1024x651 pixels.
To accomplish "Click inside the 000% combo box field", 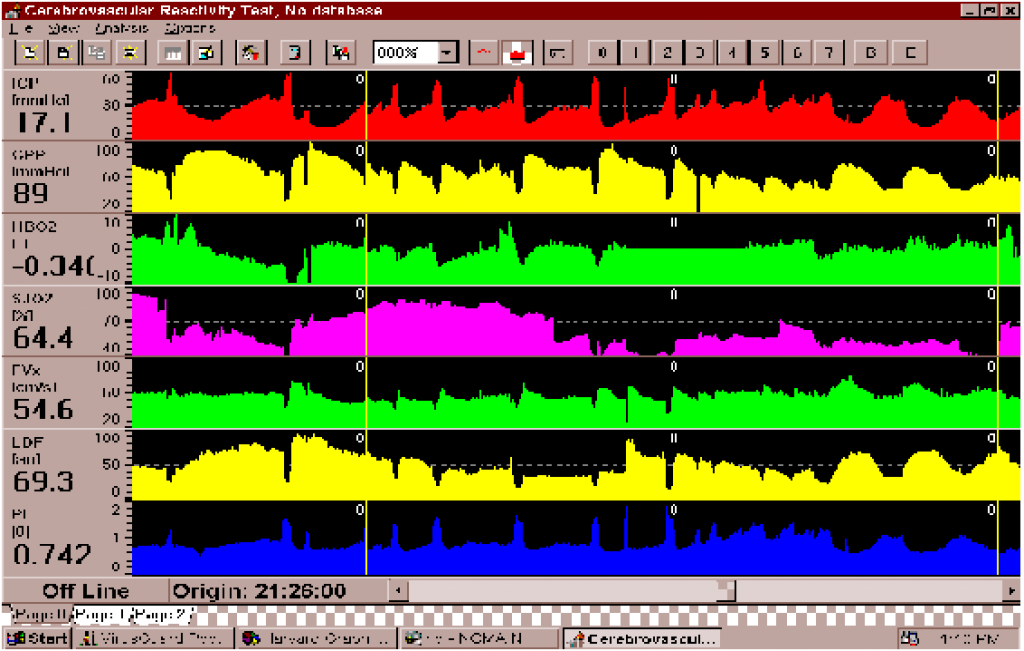I will click(x=405, y=53).
